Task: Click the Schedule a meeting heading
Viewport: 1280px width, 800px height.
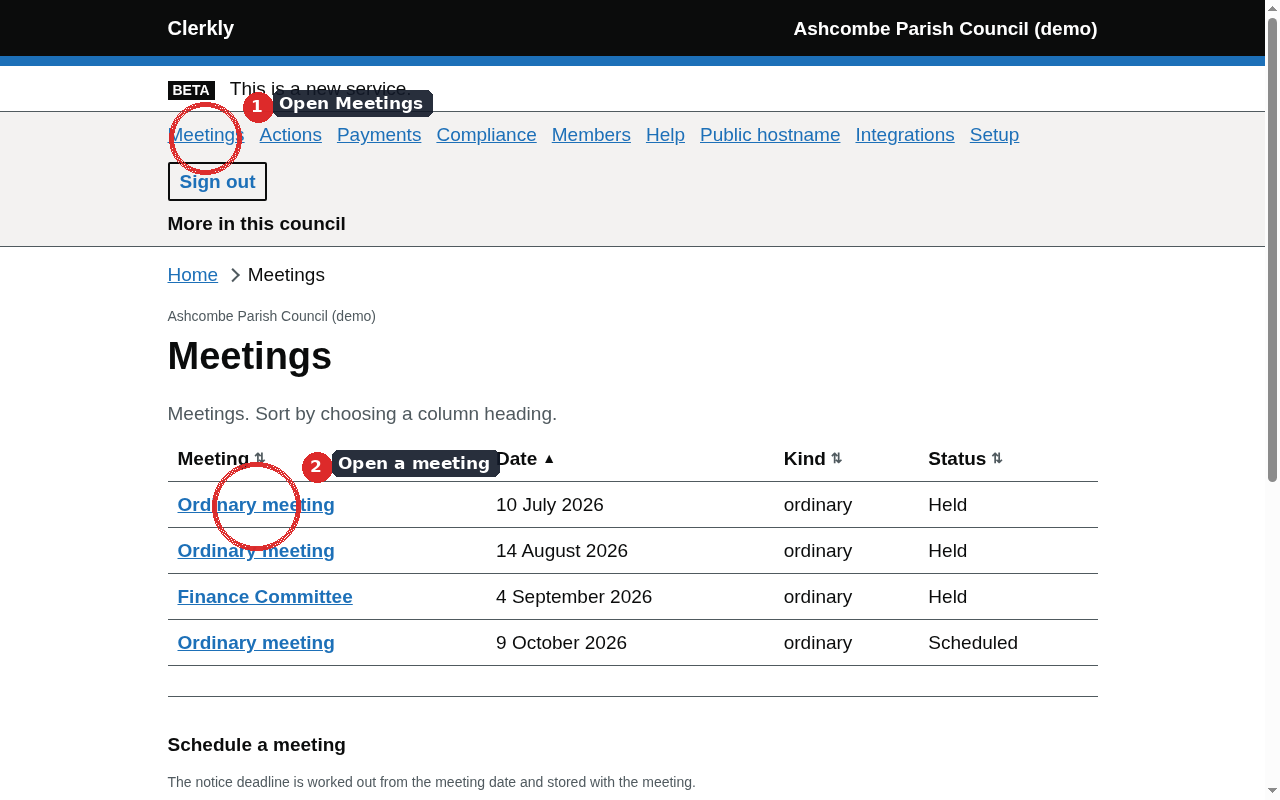Action: (x=257, y=745)
